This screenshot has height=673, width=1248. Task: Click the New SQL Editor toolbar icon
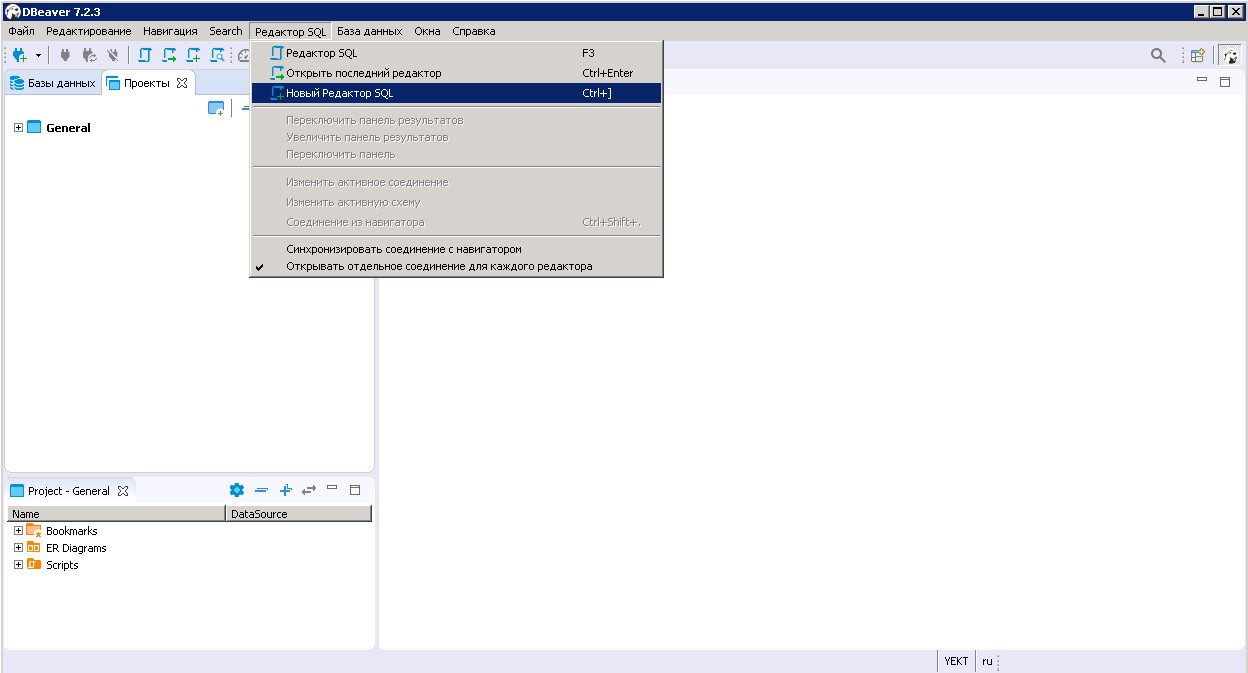(x=193, y=56)
